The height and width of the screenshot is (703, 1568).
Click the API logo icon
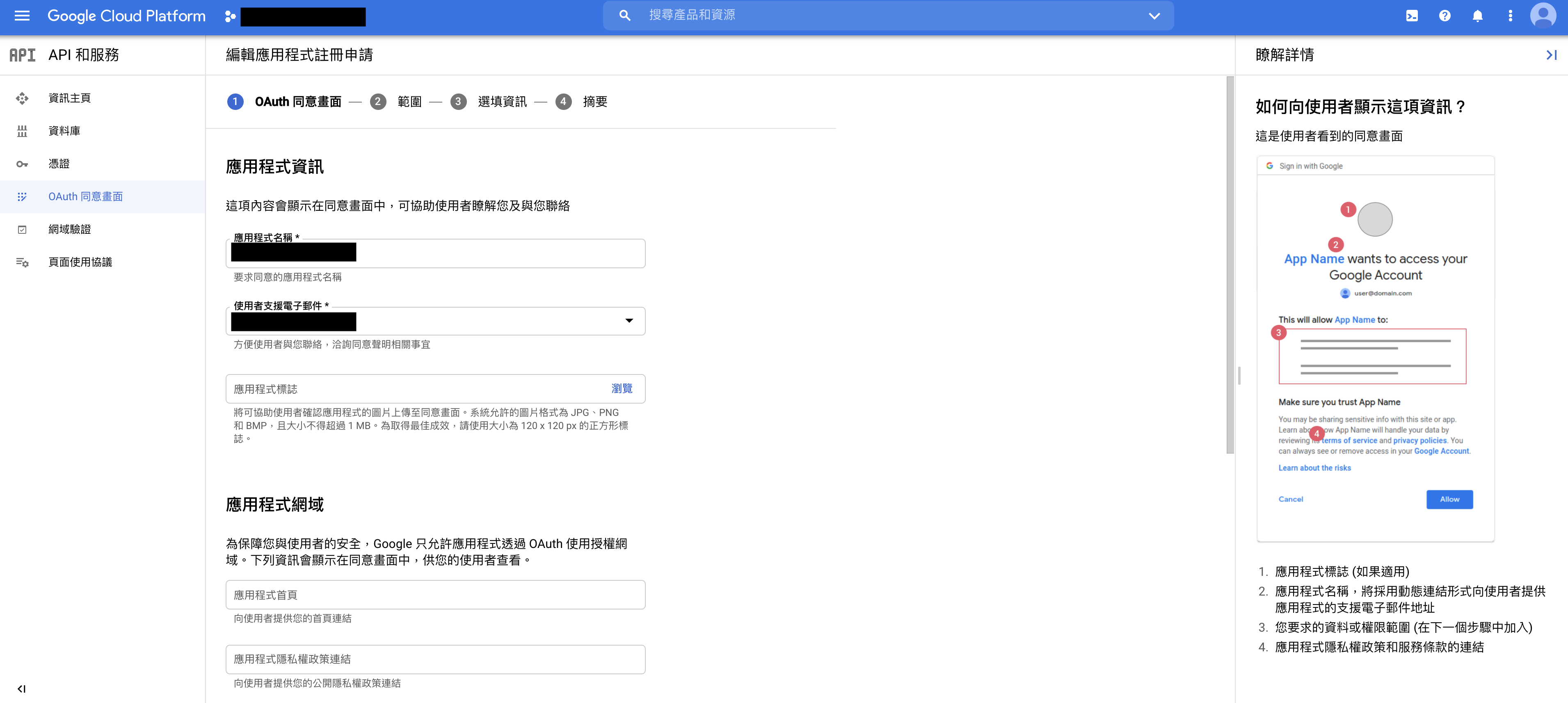tap(23, 55)
